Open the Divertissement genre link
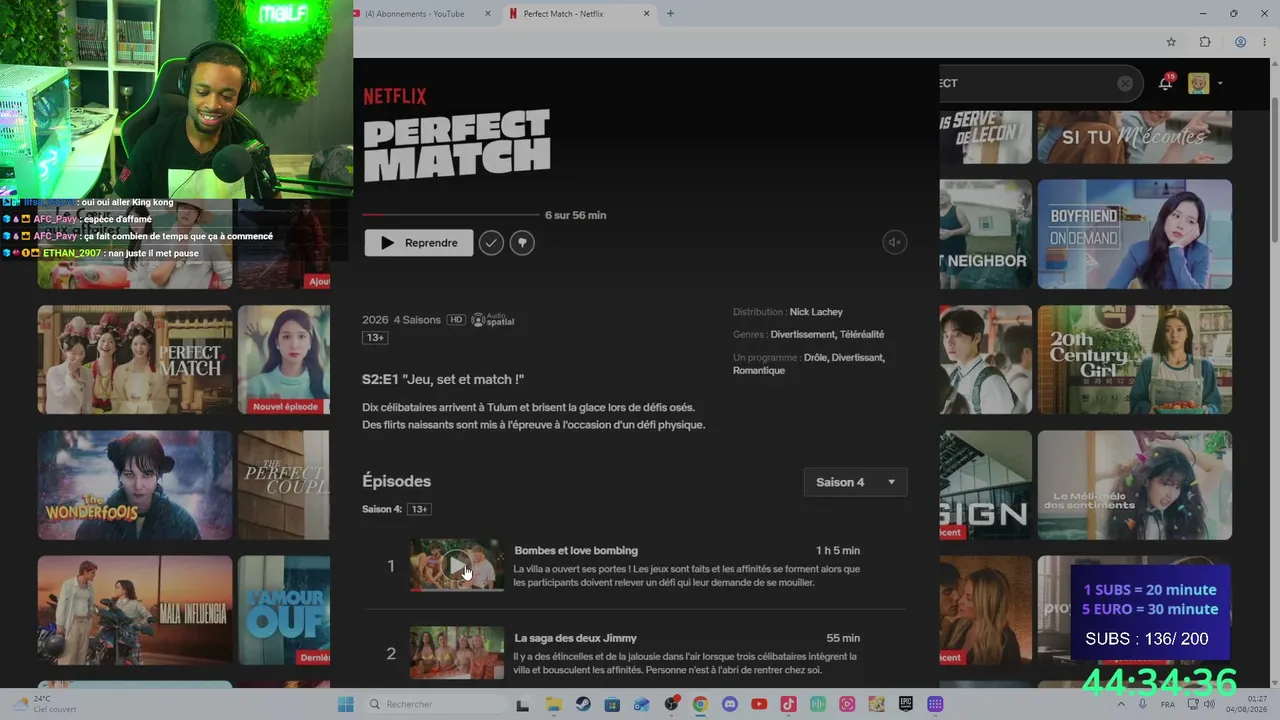Screen dimensions: 1280x720 point(802,335)
